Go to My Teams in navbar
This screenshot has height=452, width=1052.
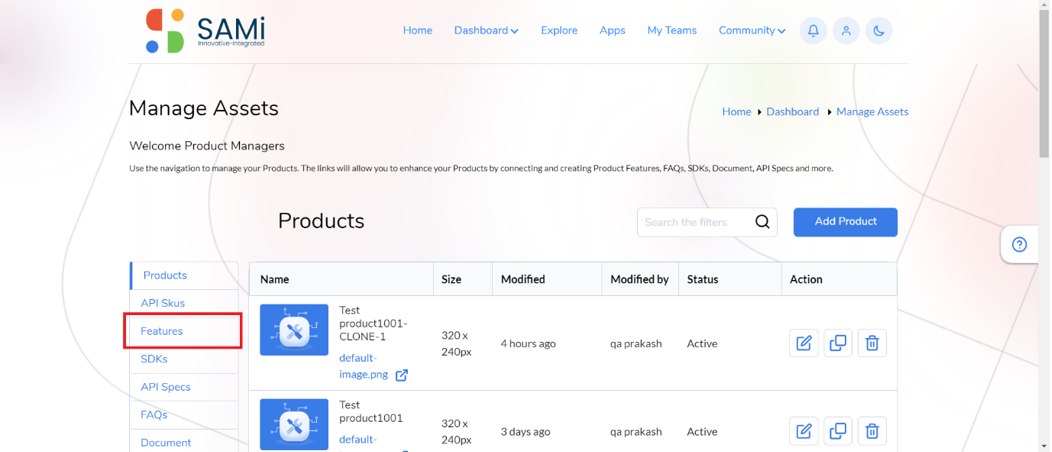(672, 30)
